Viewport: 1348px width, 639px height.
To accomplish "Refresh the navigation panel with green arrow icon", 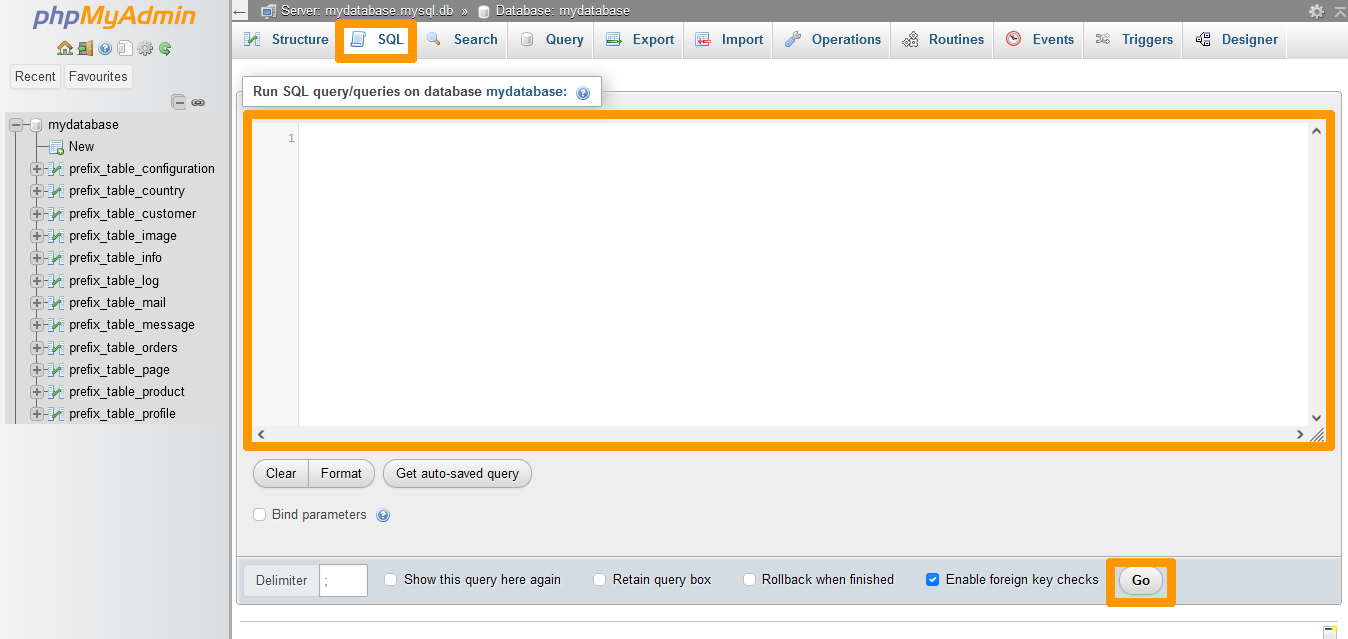I will 164,48.
